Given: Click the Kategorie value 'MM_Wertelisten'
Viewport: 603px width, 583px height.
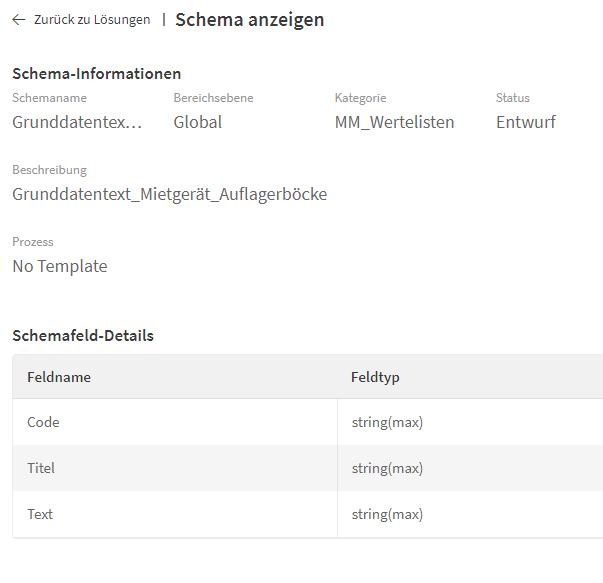Looking at the screenshot, I should (x=394, y=123).
